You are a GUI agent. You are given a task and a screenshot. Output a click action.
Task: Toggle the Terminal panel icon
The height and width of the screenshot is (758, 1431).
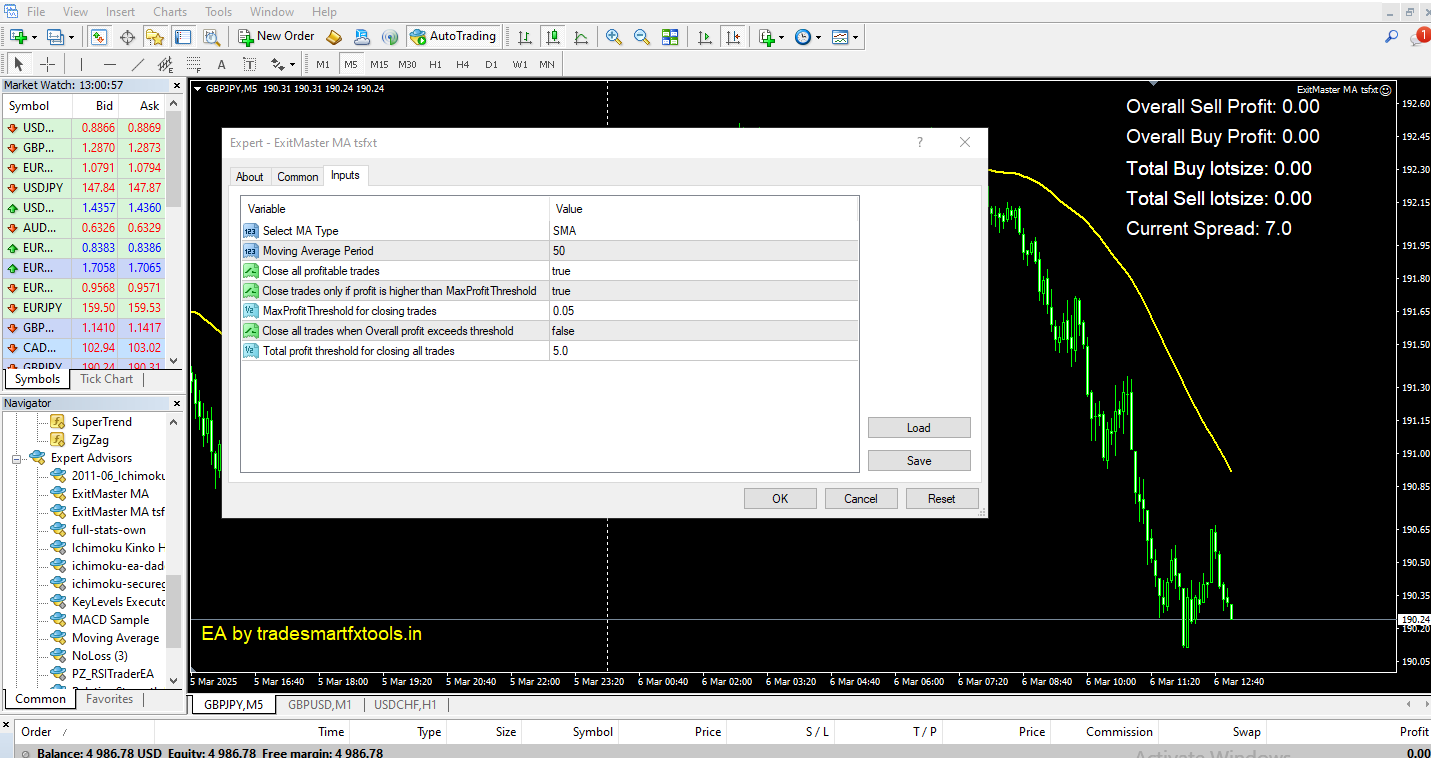click(183, 37)
